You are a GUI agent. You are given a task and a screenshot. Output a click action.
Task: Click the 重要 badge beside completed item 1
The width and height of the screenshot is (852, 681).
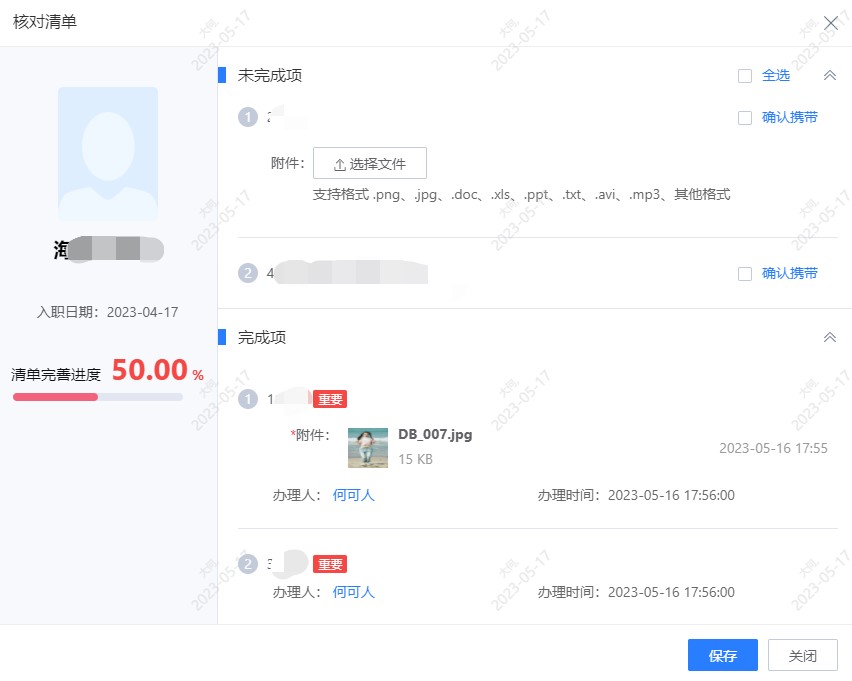point(331,399)
